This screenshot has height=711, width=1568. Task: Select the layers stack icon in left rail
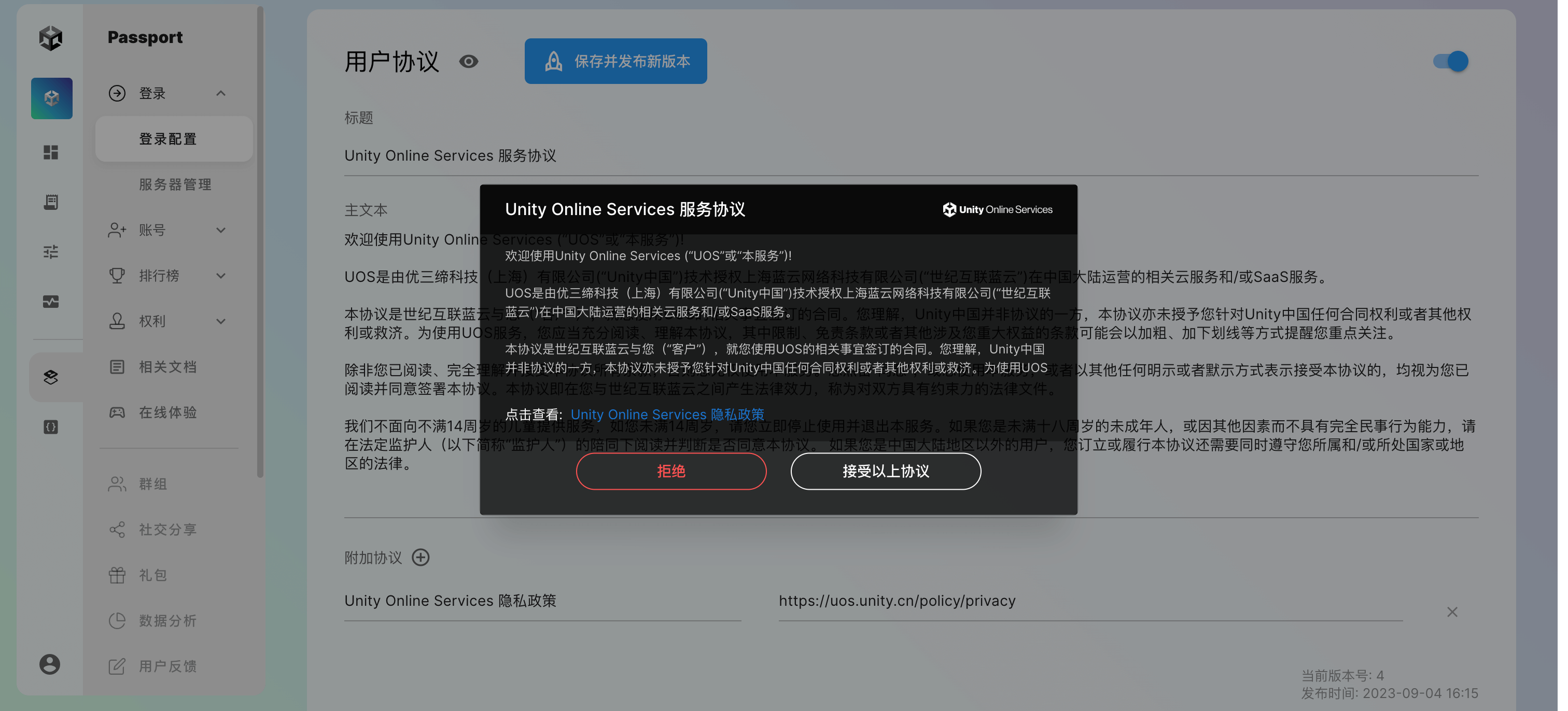tap(51, 377)
